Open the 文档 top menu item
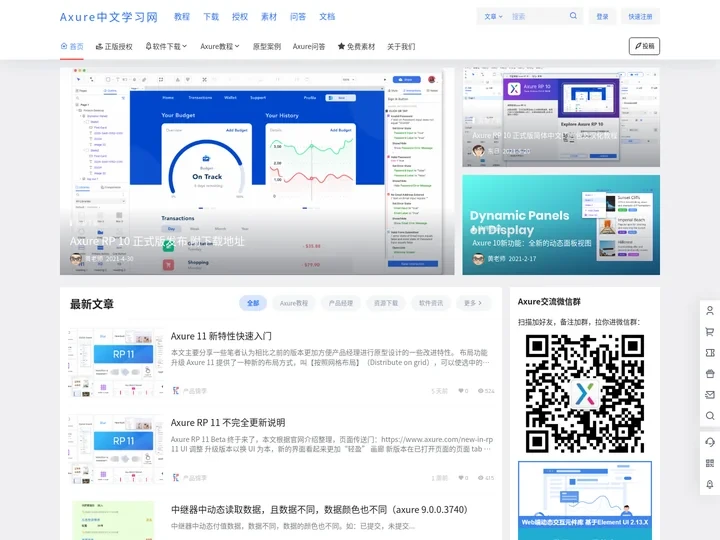Image resolution: width=720 pixels, height=540 pixels. coord(327,17)
